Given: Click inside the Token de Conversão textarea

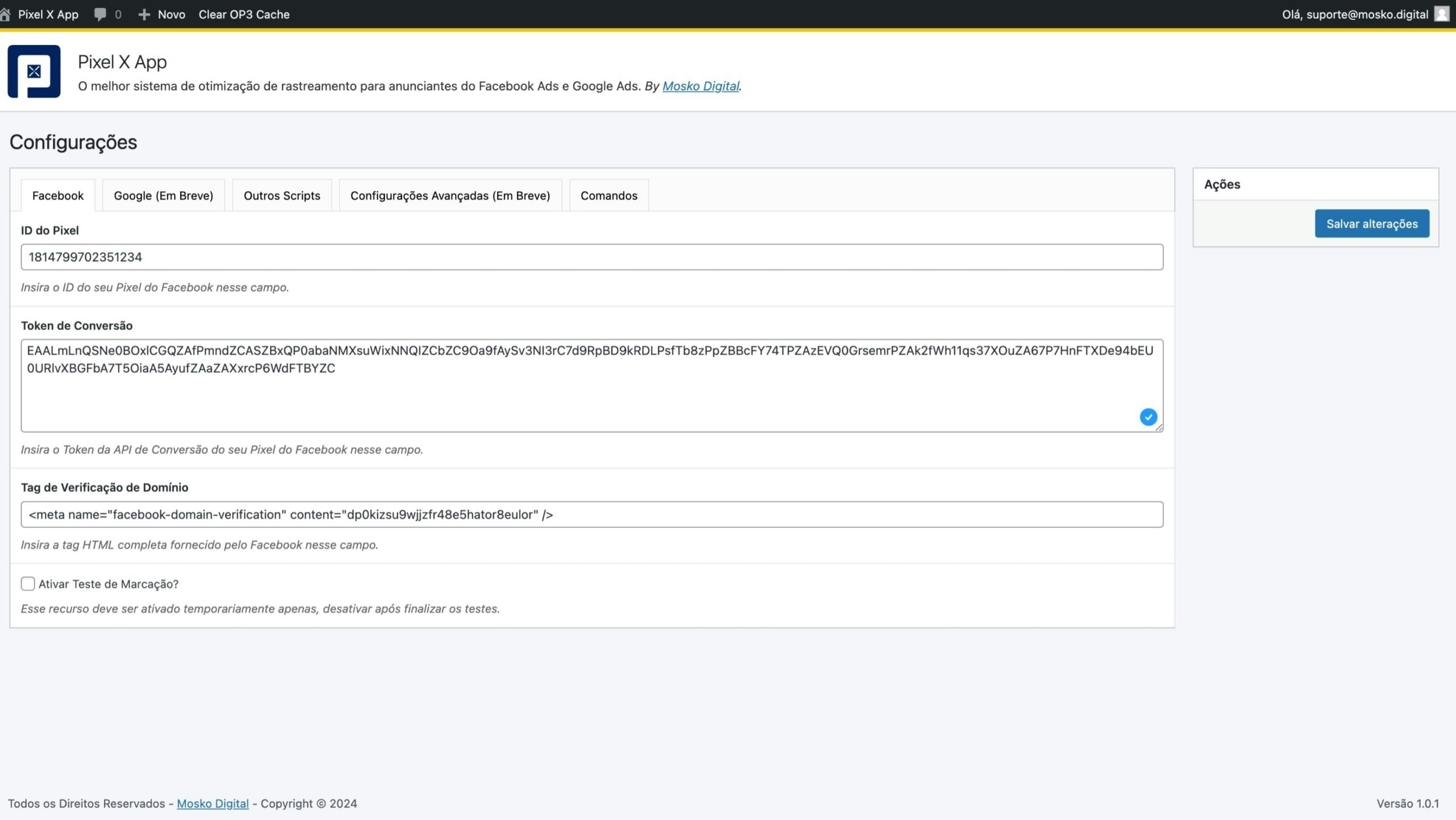Looking at the screenshot, I should pyautogui.click(x=592, y=386).
